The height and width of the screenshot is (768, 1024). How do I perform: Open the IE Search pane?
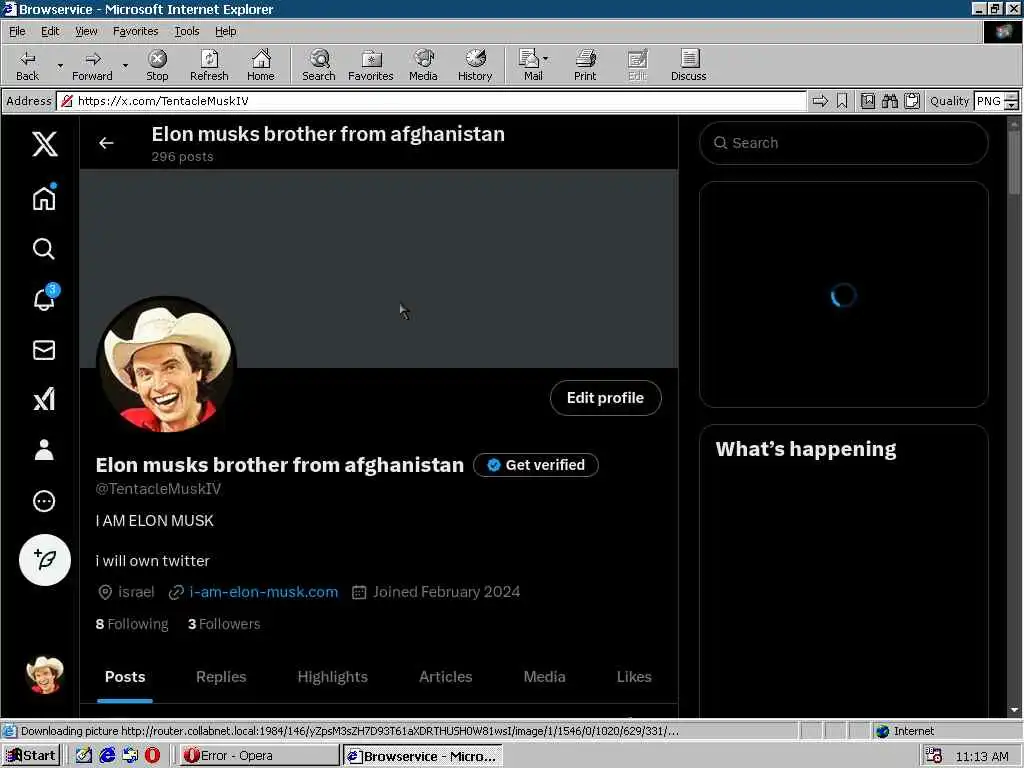tap(319, 65)
